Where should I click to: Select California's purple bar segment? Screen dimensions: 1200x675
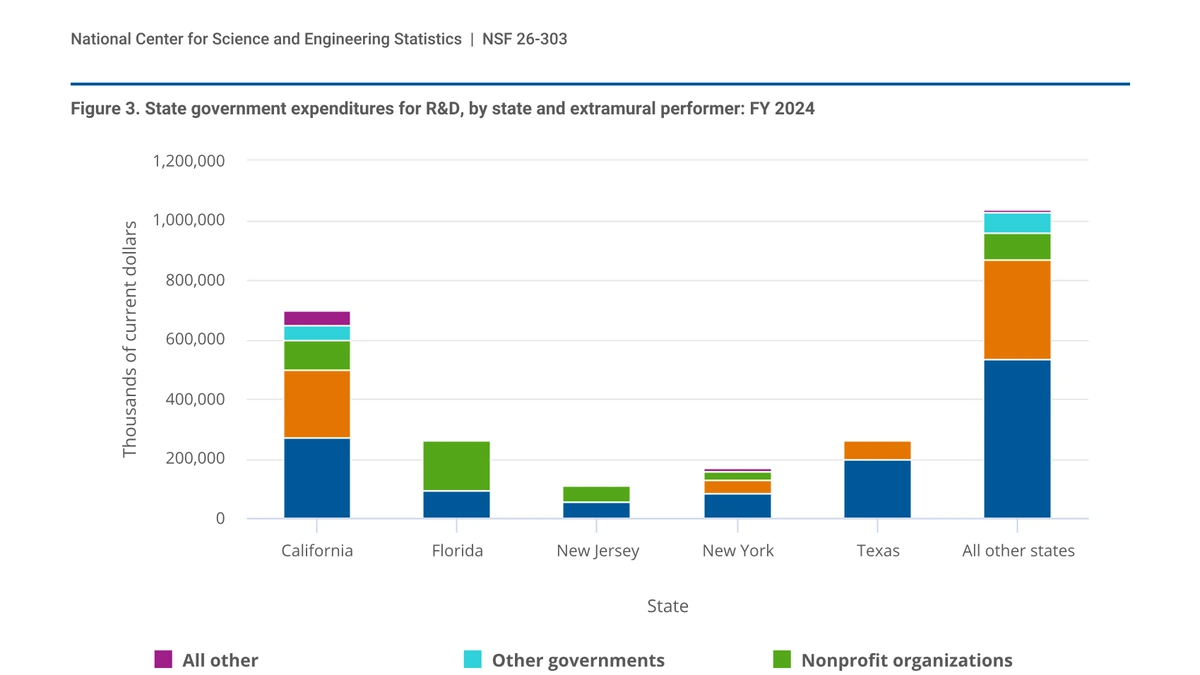[317, 319]
